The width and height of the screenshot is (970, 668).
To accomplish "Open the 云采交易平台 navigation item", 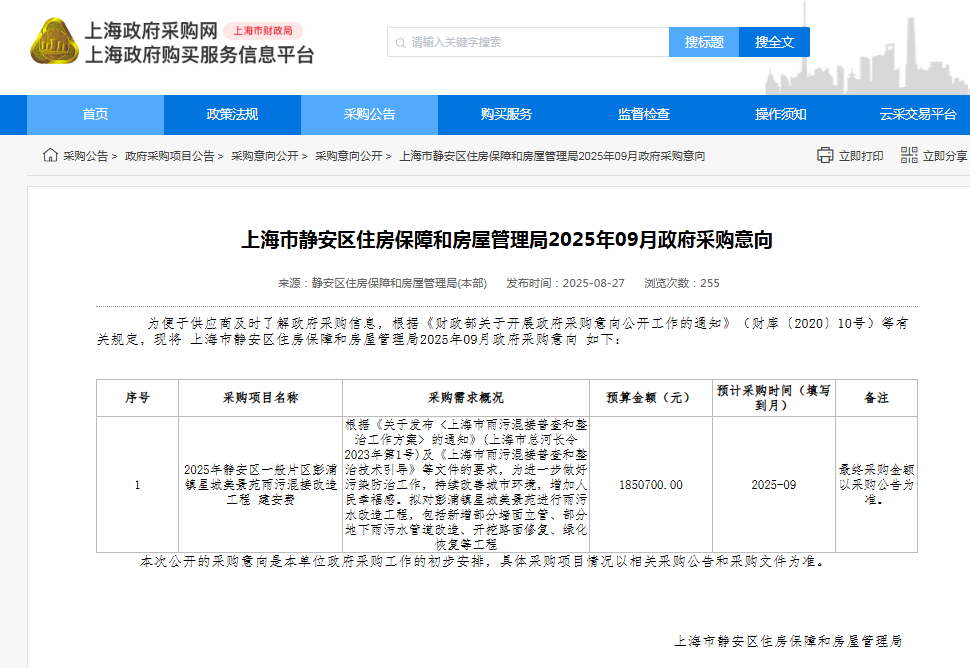I will [x=917, y=114].
